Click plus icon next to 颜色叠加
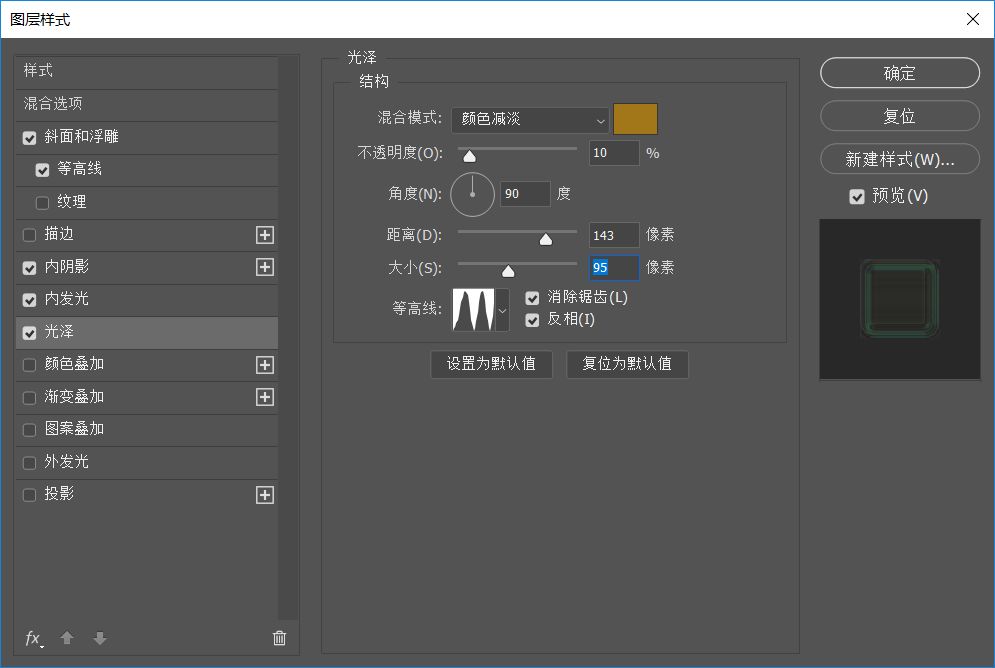The height and width of the screenshot is (668, 995). pos(265,365)
